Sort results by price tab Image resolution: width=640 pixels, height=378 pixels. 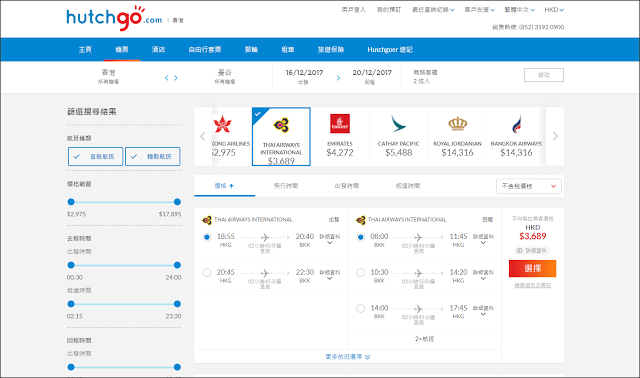pyautogui.click(x=224, y=186)
